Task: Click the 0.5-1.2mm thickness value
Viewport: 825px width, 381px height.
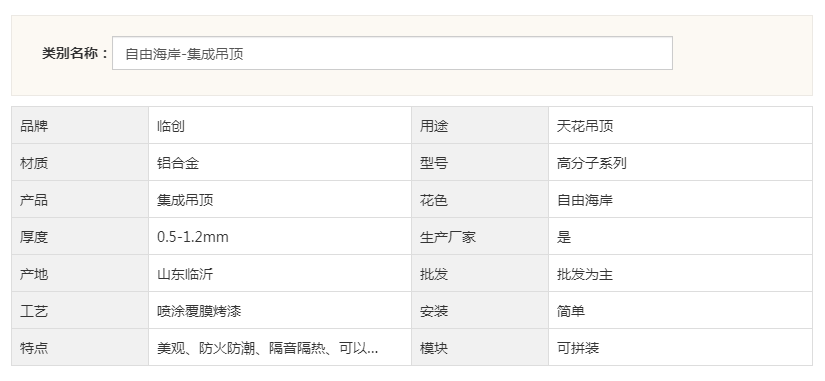Action: tap(193, 237)
